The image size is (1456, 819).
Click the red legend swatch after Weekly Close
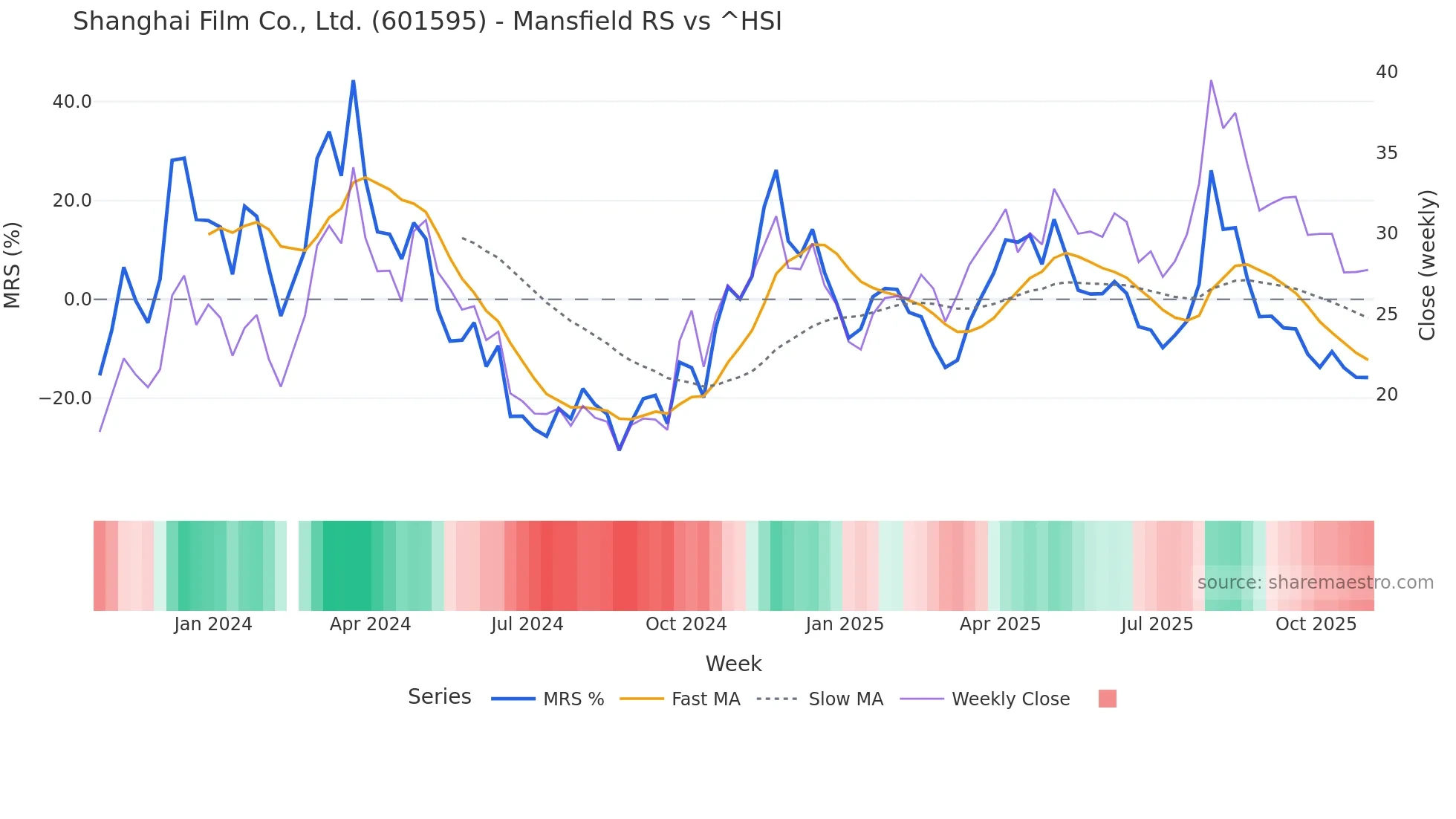[x=1107, y=699]
